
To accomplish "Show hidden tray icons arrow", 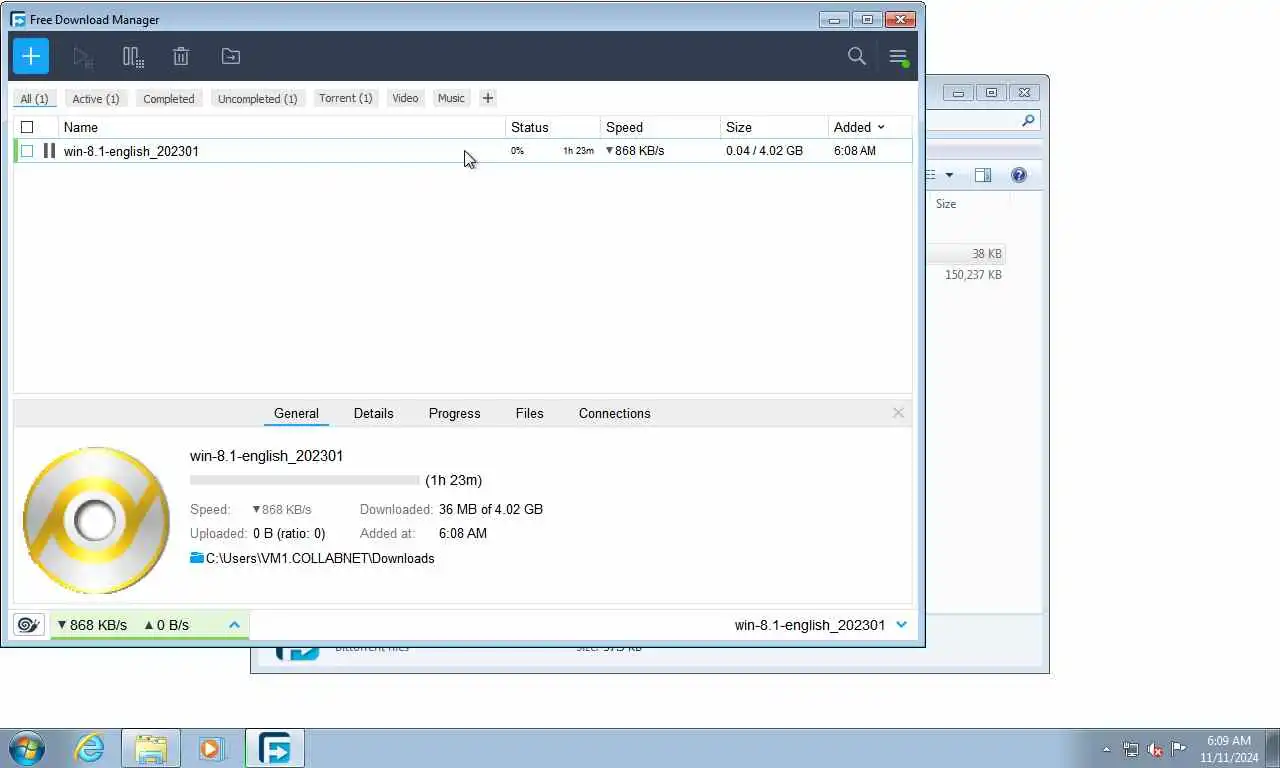I will click(x=1106, y=749).
